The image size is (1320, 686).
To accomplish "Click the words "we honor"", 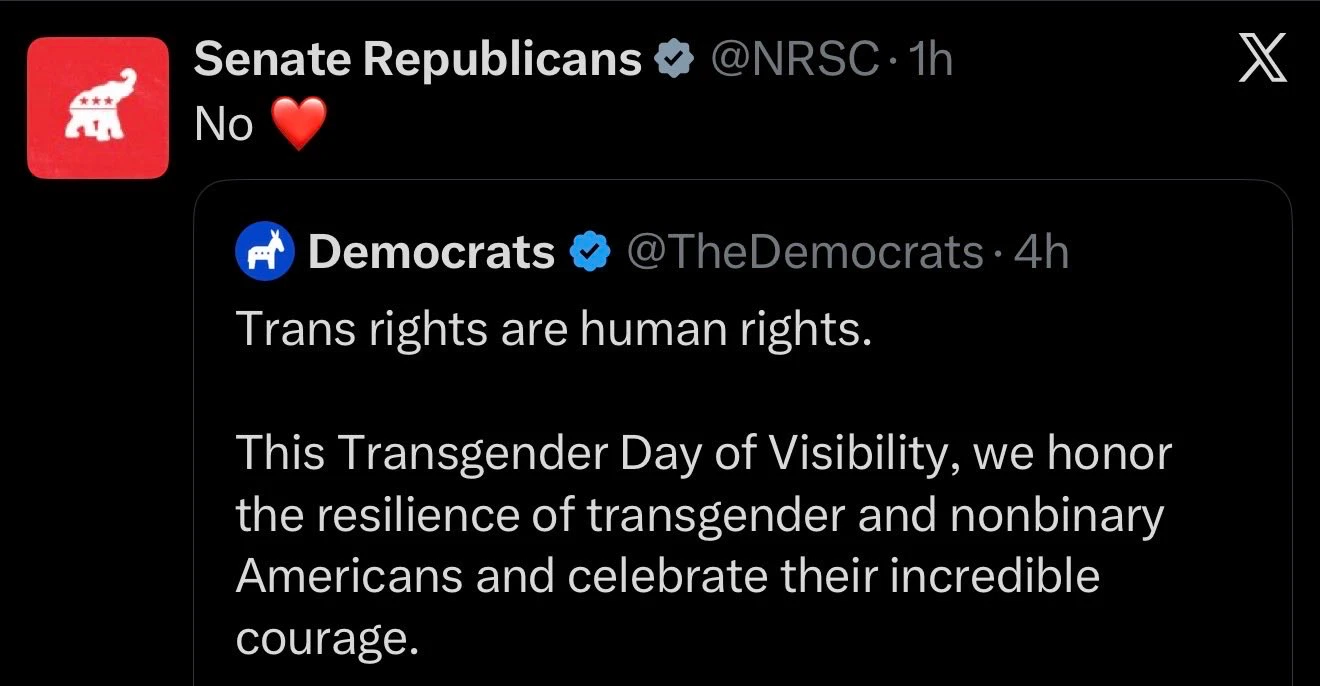I will click(x=1071, y=455).
